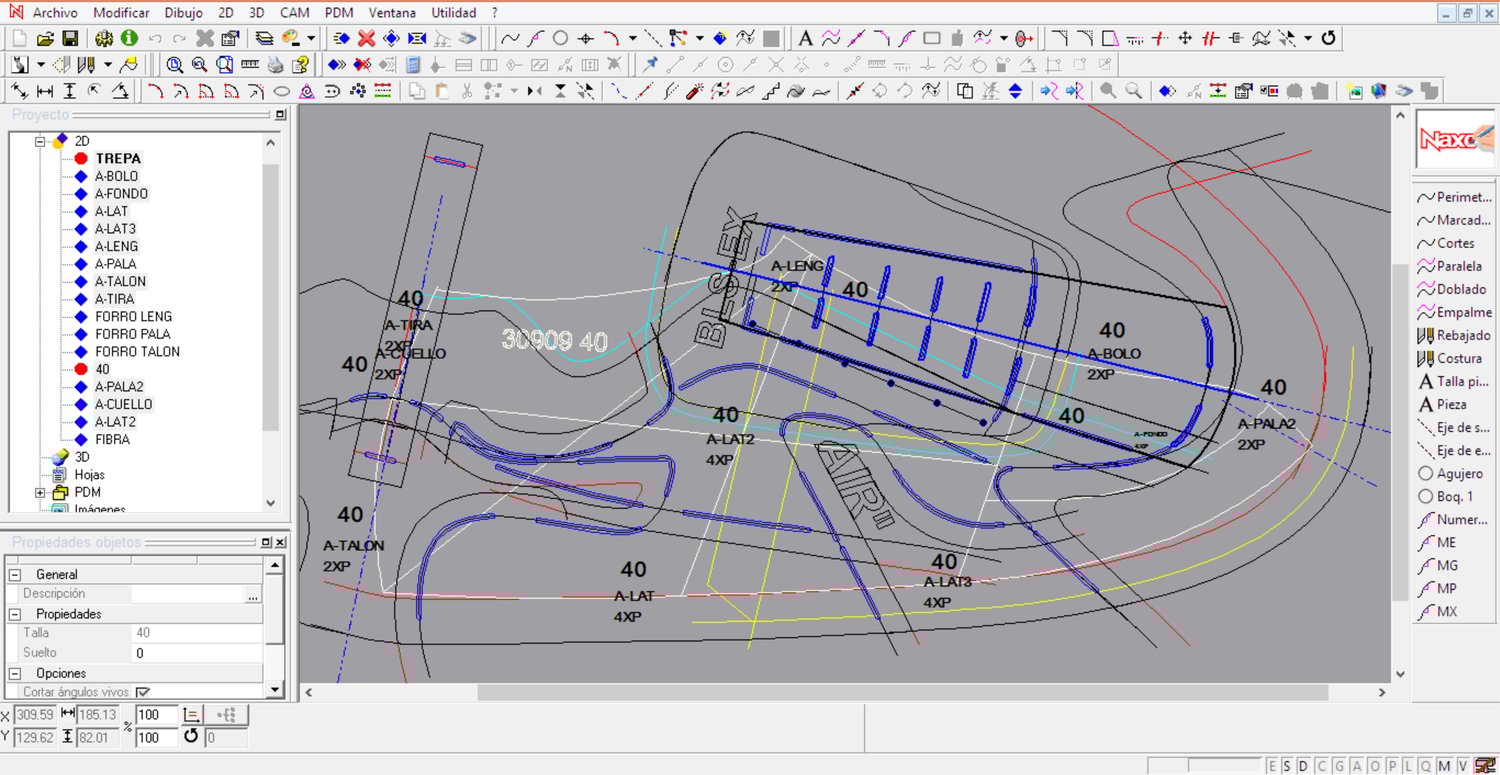Select the text 'A' tool in toolbar
1500x775 pixels.
point(805,39)
